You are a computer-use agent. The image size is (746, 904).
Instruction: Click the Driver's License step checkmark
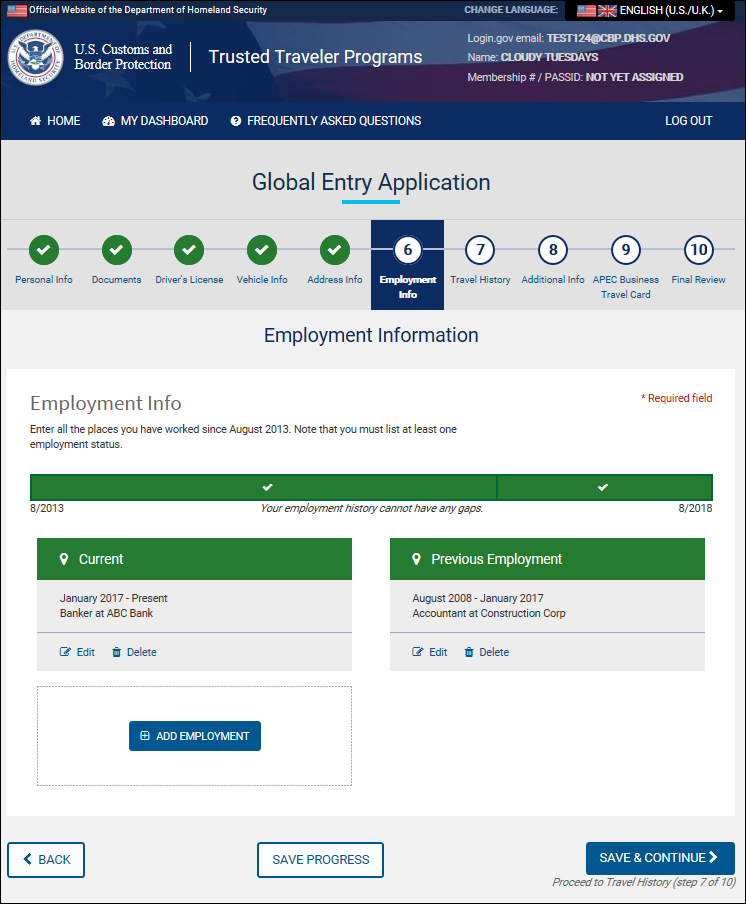point(189,250)
